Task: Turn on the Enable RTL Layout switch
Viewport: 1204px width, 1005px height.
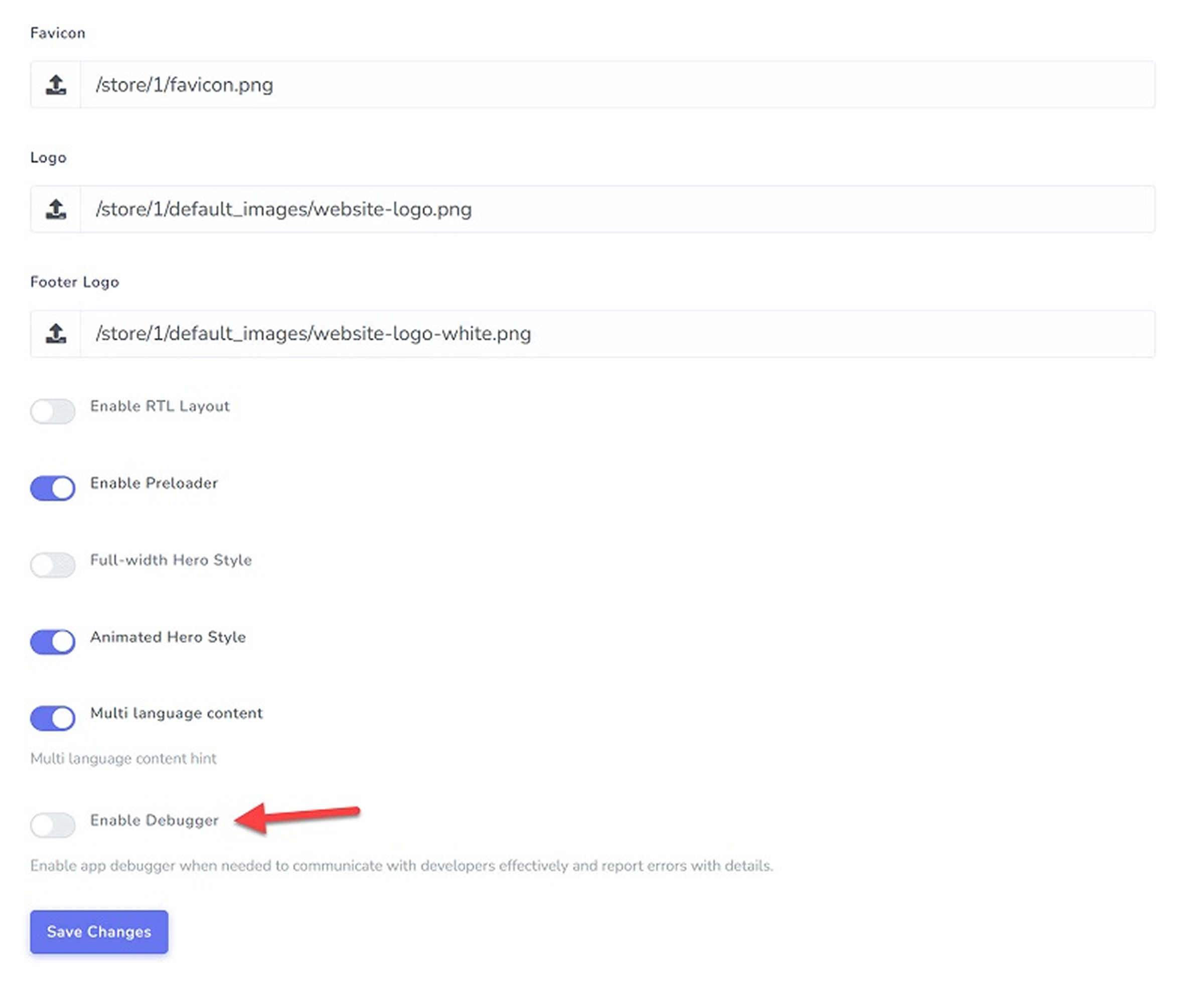Action: click(53, 411)
